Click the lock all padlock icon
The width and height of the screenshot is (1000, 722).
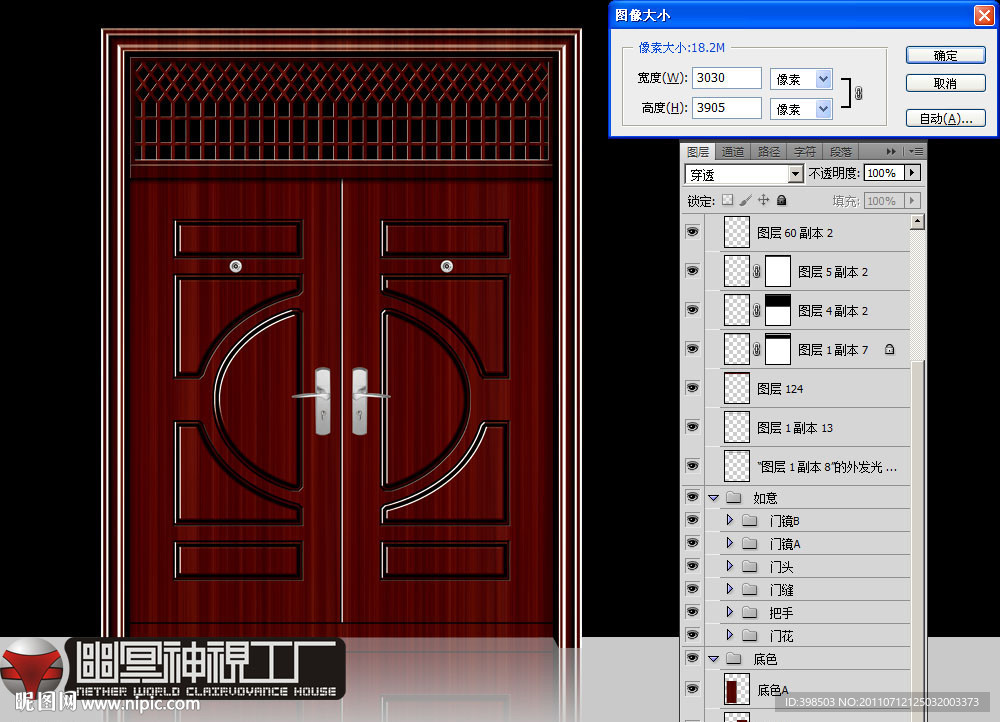tap(782, 201)
